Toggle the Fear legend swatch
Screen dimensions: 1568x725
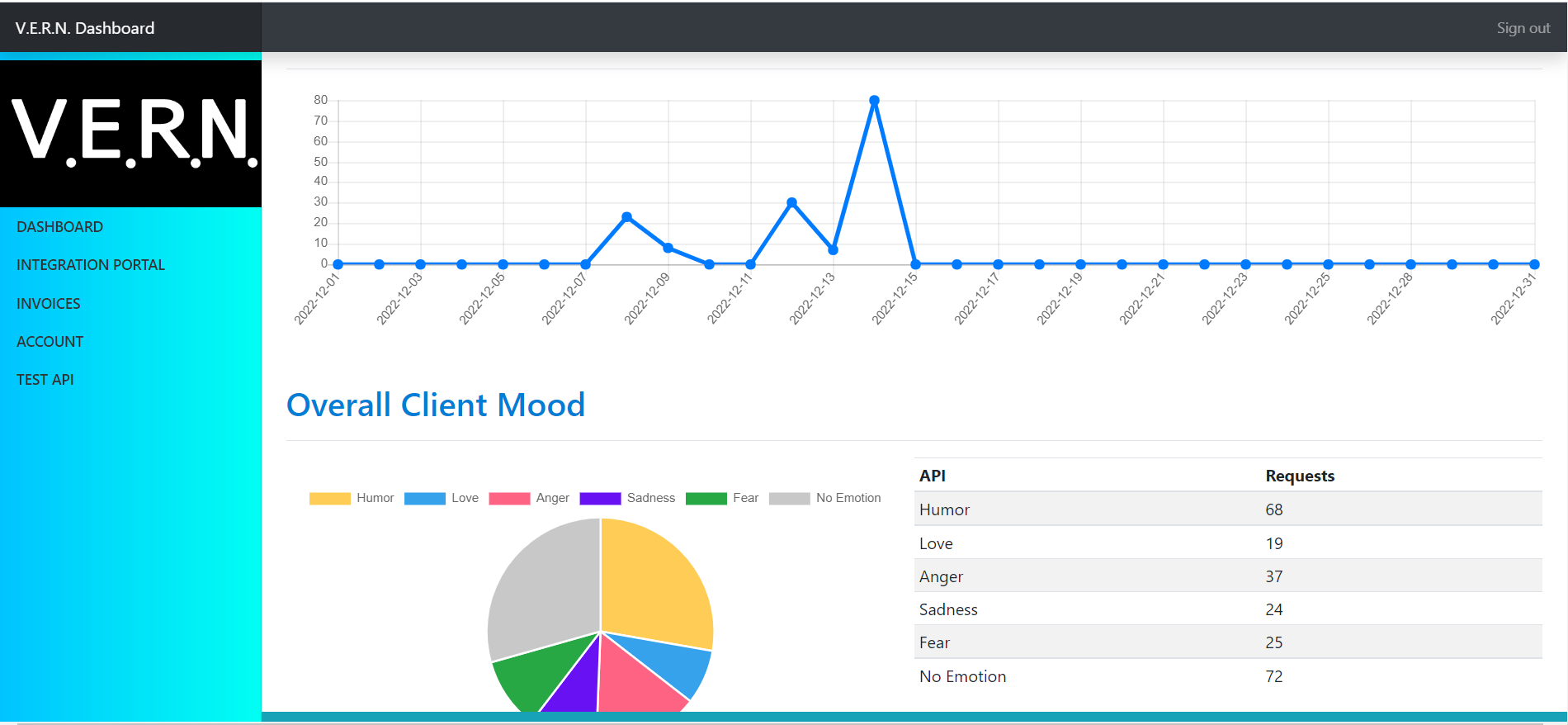tap(706, 499)
